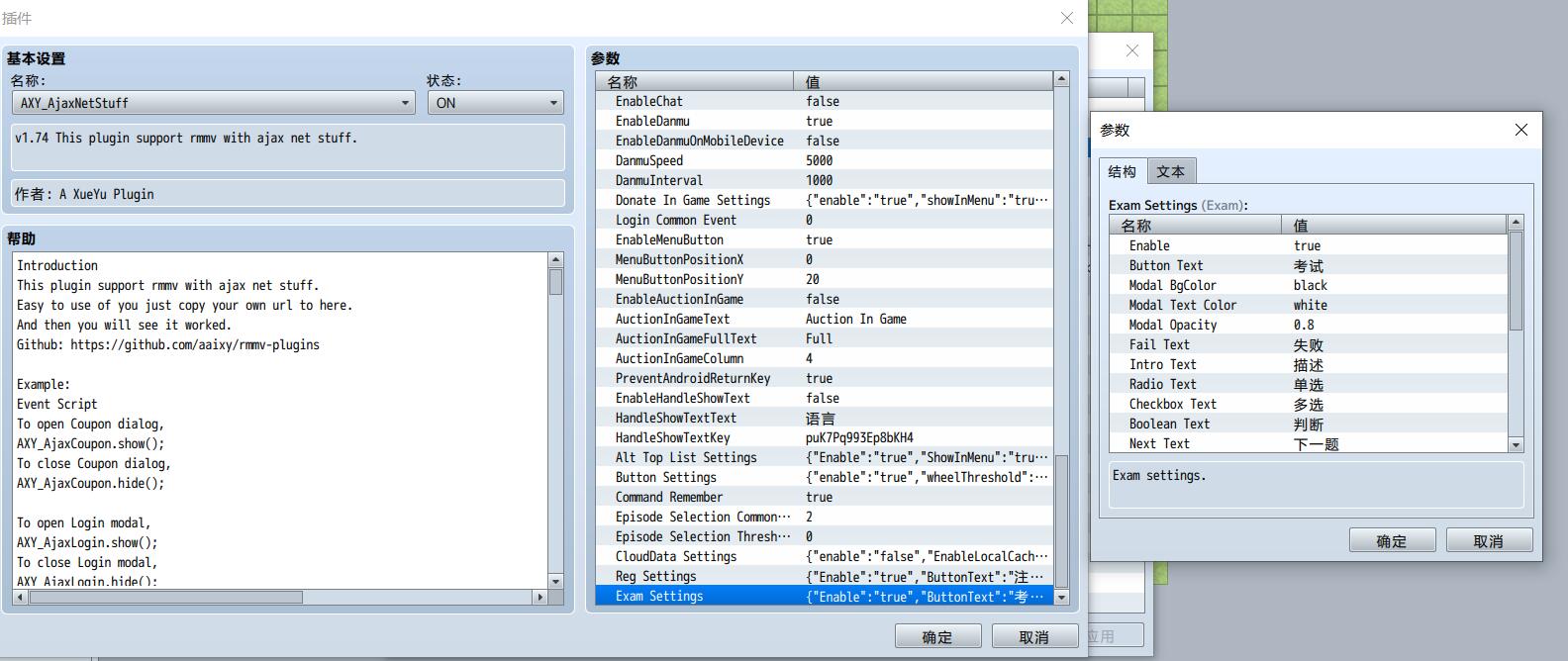
Task: Select the Alt Top List Settings row
Action: point(825,457)
